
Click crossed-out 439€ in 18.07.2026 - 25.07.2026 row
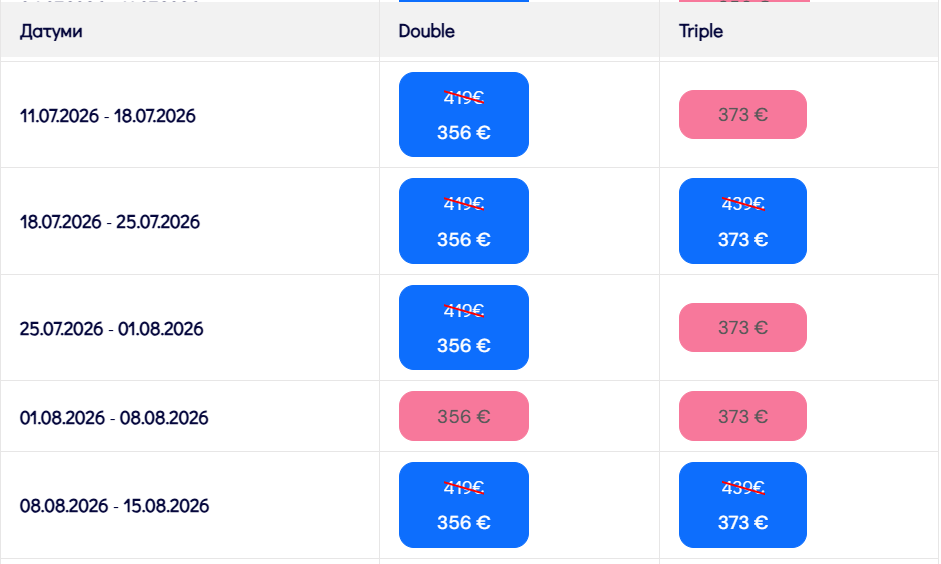[742, 203]
